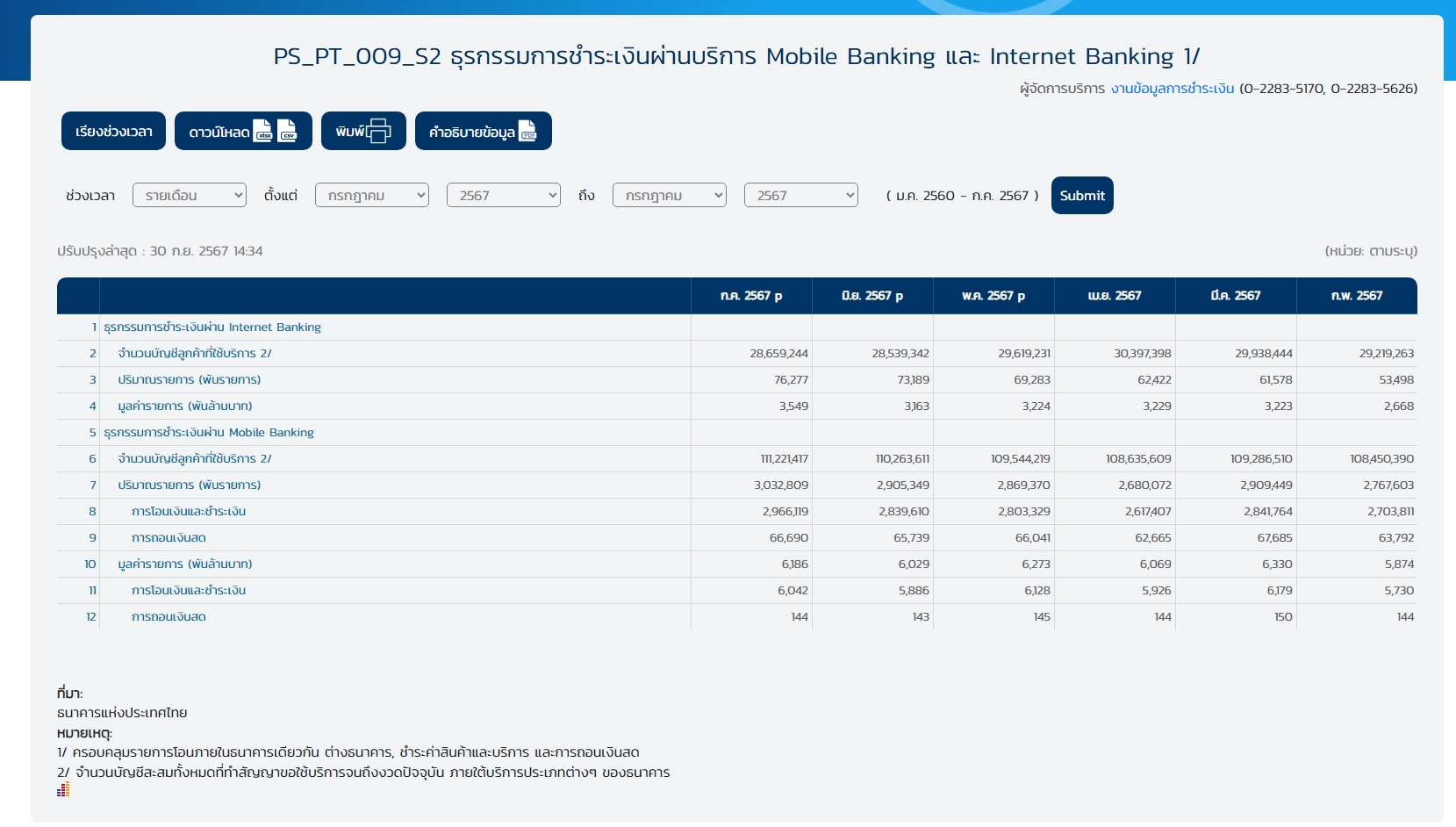
Task: Click ธุรกรรมการชำระเงินผ่าน Internet Banking row link
Action: (212, 327)
